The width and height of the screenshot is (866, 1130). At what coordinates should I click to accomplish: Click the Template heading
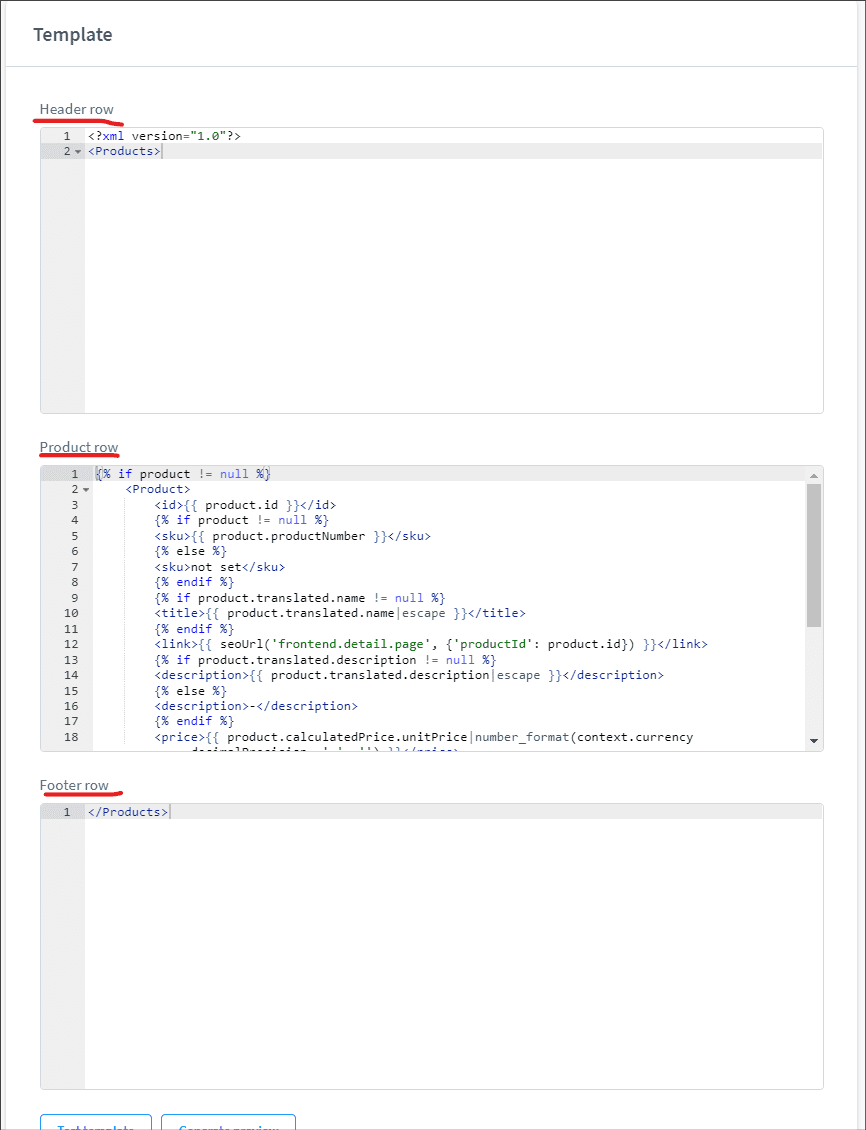[73, 35]
